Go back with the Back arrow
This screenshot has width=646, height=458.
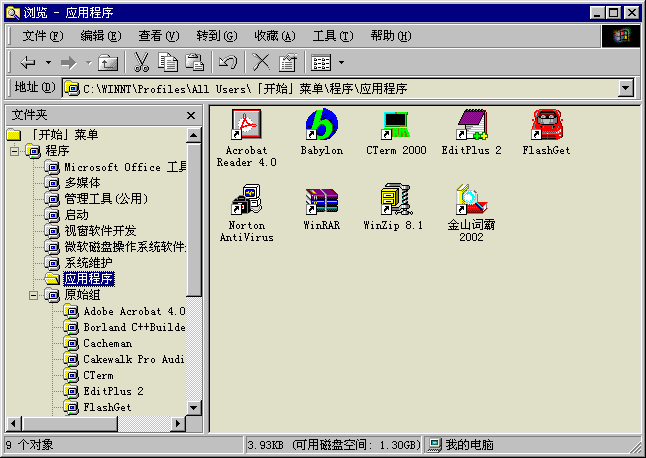tap(28, 63)
